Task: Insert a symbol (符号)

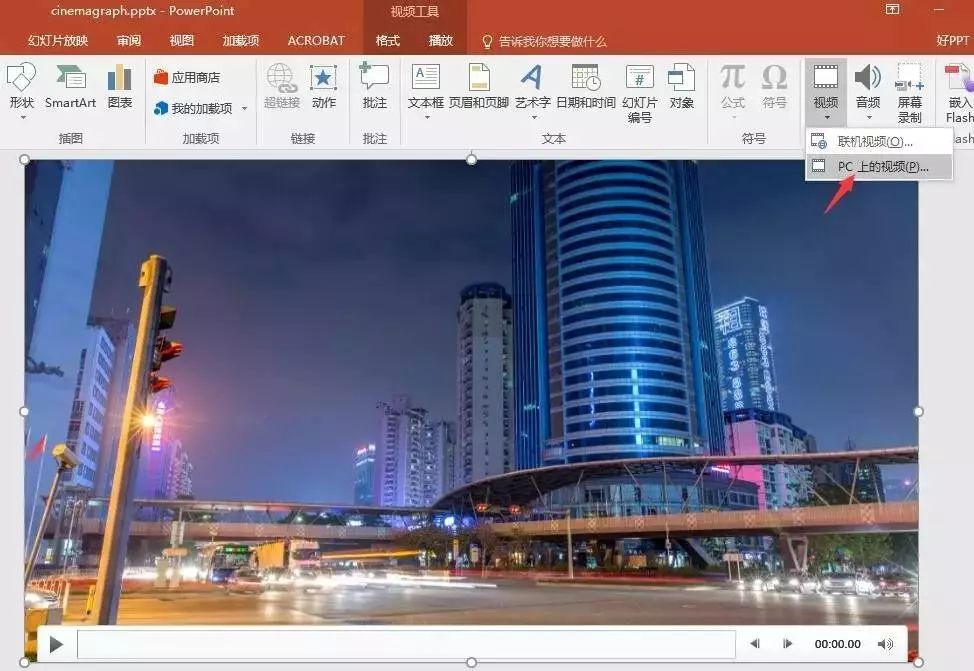Action: point(774,87)
